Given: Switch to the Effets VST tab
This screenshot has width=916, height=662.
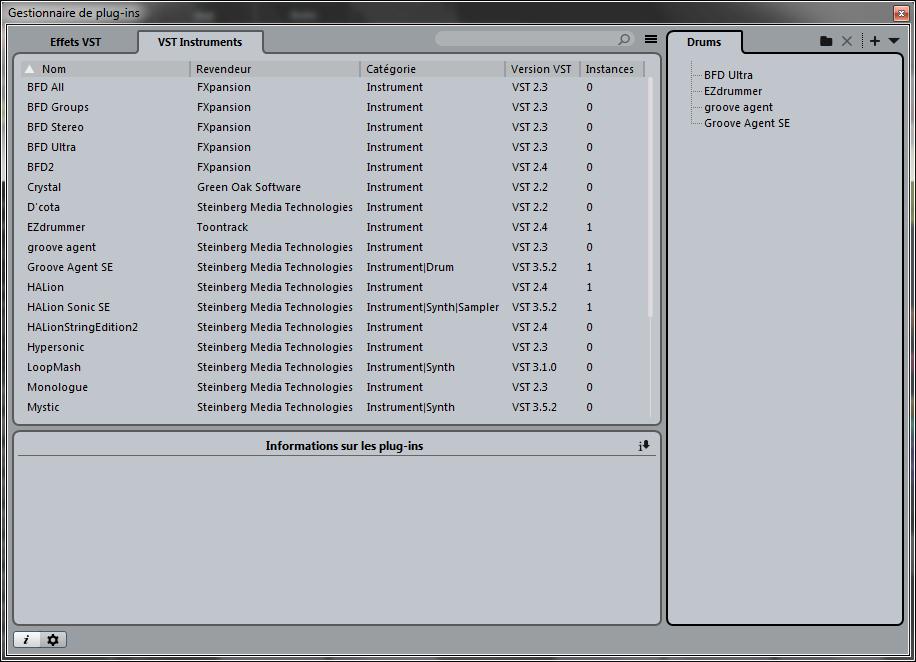Looking at the screenshot, I should click(x=75, y=42).
